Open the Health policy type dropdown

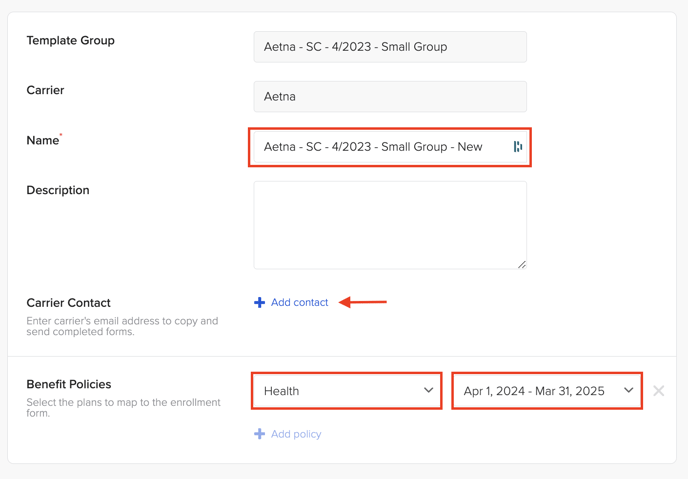[347, 391]
